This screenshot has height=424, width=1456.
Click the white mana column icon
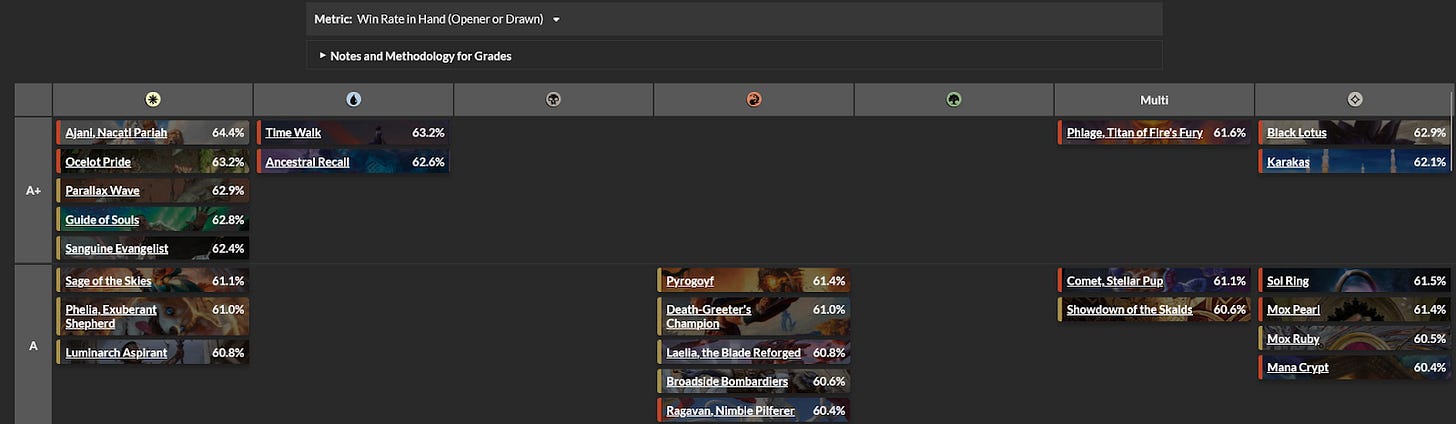click(x=153, y=100)
